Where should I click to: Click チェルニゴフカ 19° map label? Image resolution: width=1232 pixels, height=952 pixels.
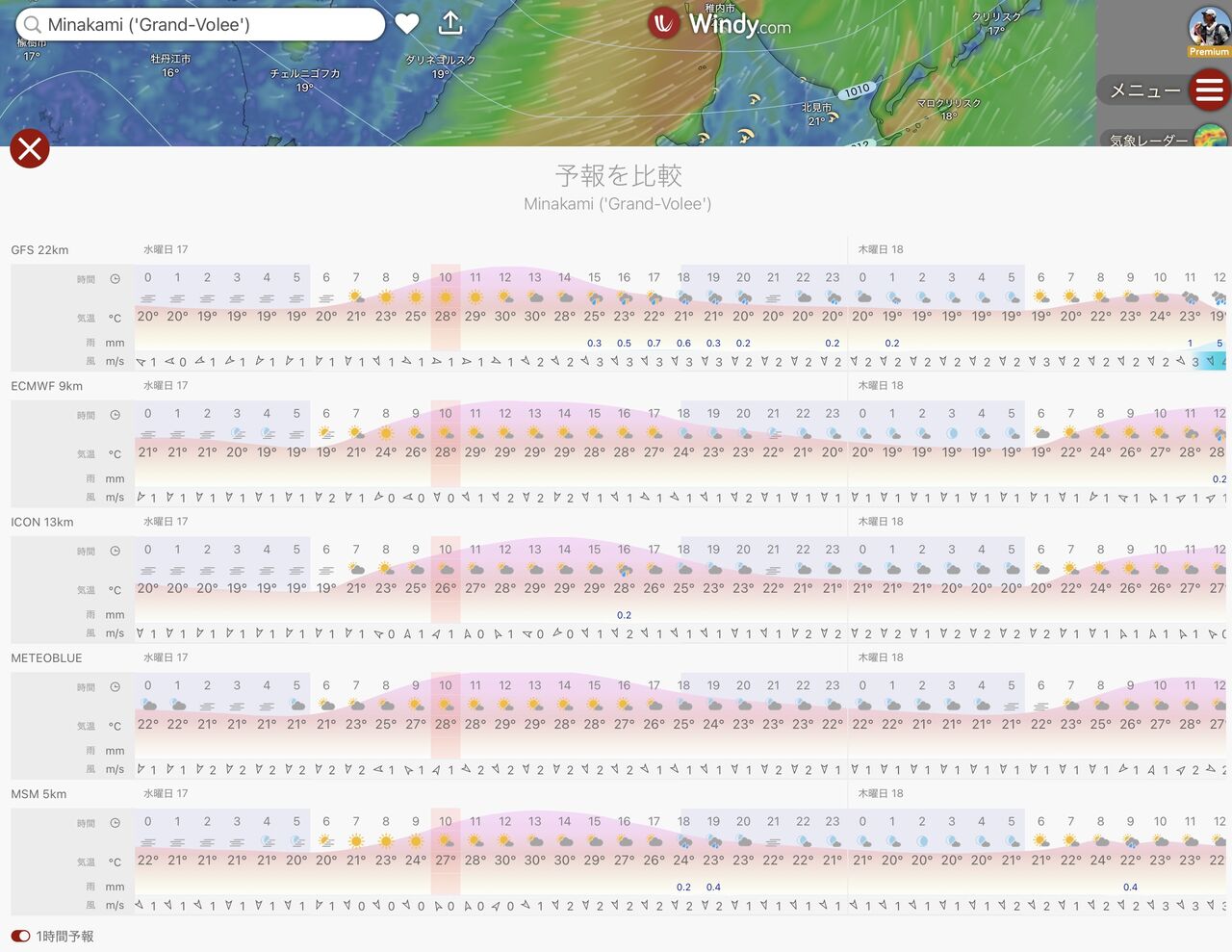point(305,80)
